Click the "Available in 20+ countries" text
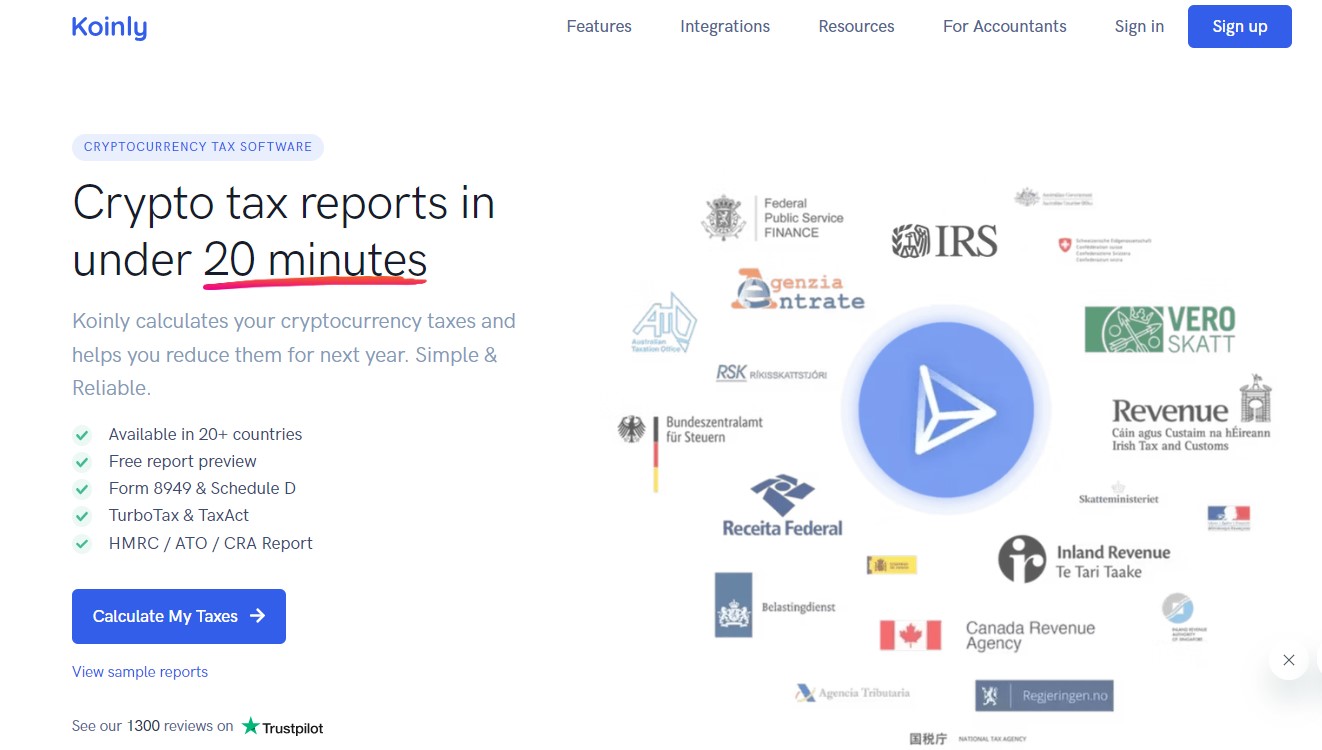This screenshot has height=750, width=1322. (x=205, y=434)
